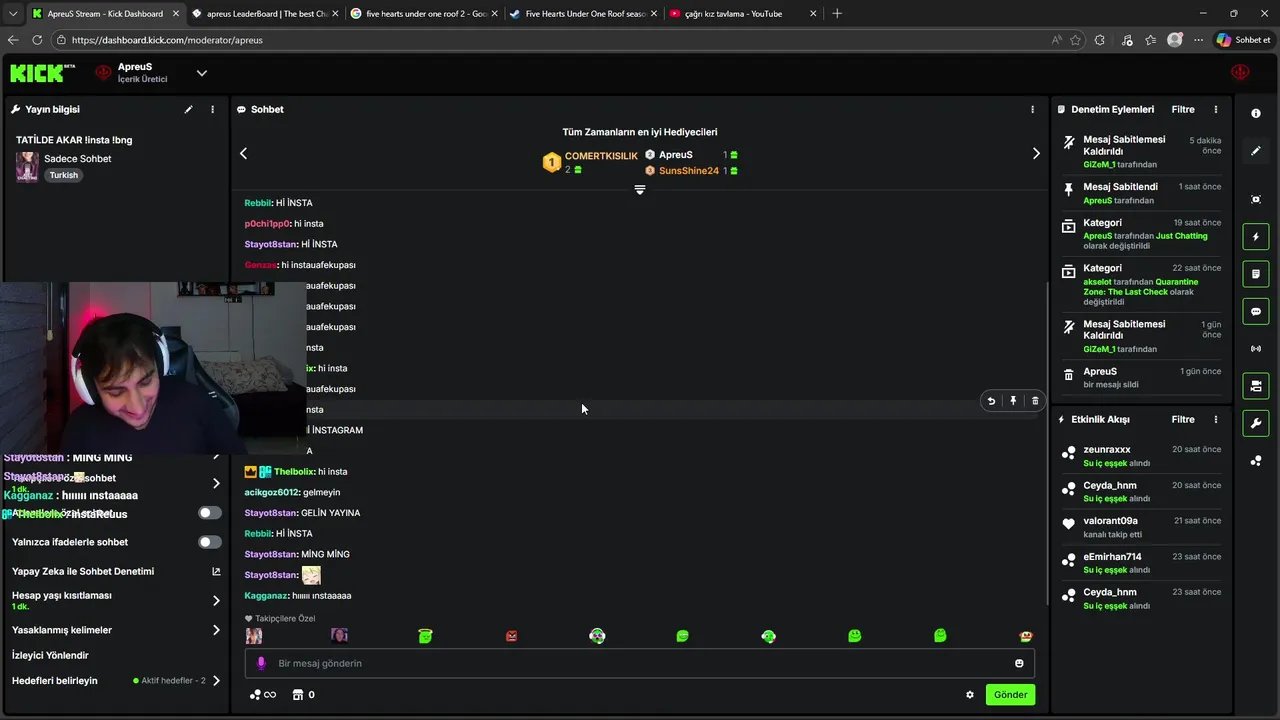Image resolution: width=1280 pixels, height=720 pixels.
Task: Click the shop icon with 0
Action: 303,695
